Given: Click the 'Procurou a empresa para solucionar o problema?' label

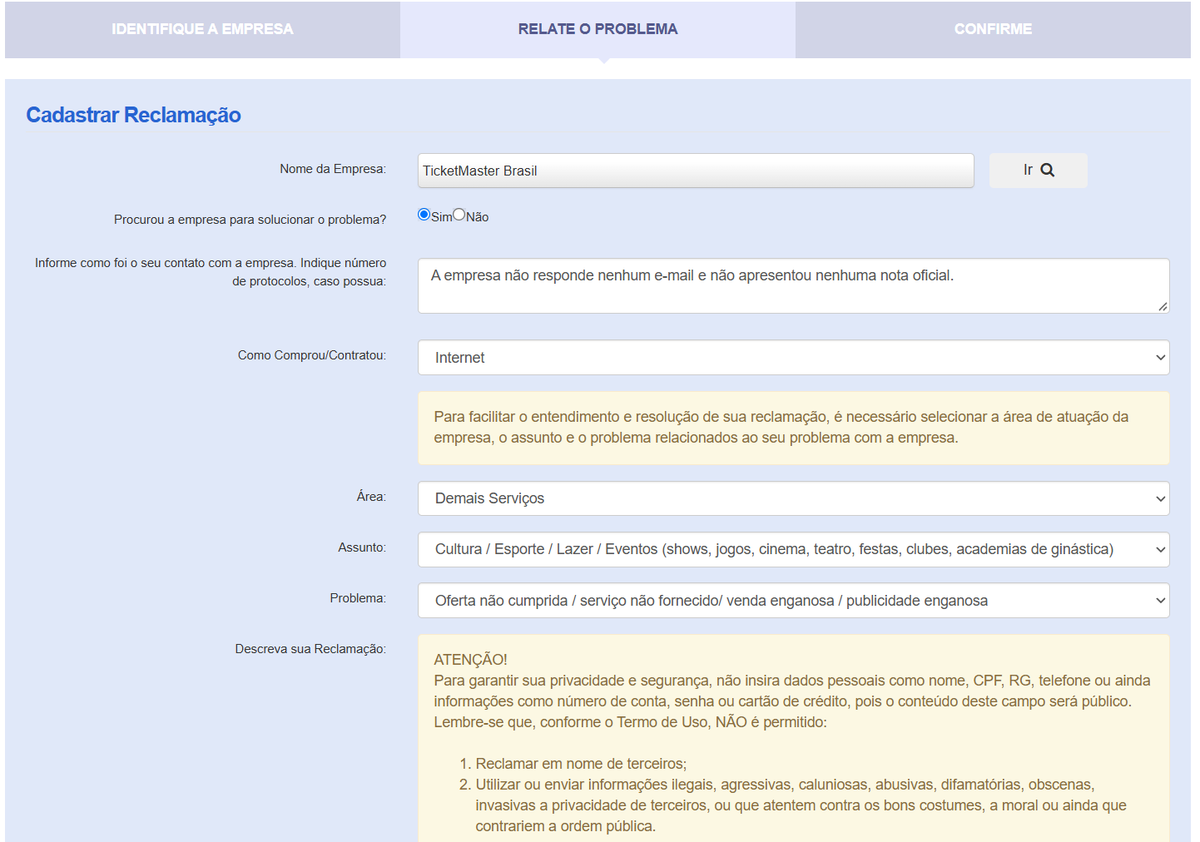Looking at the screenshot, I should [x=250, y=219].
